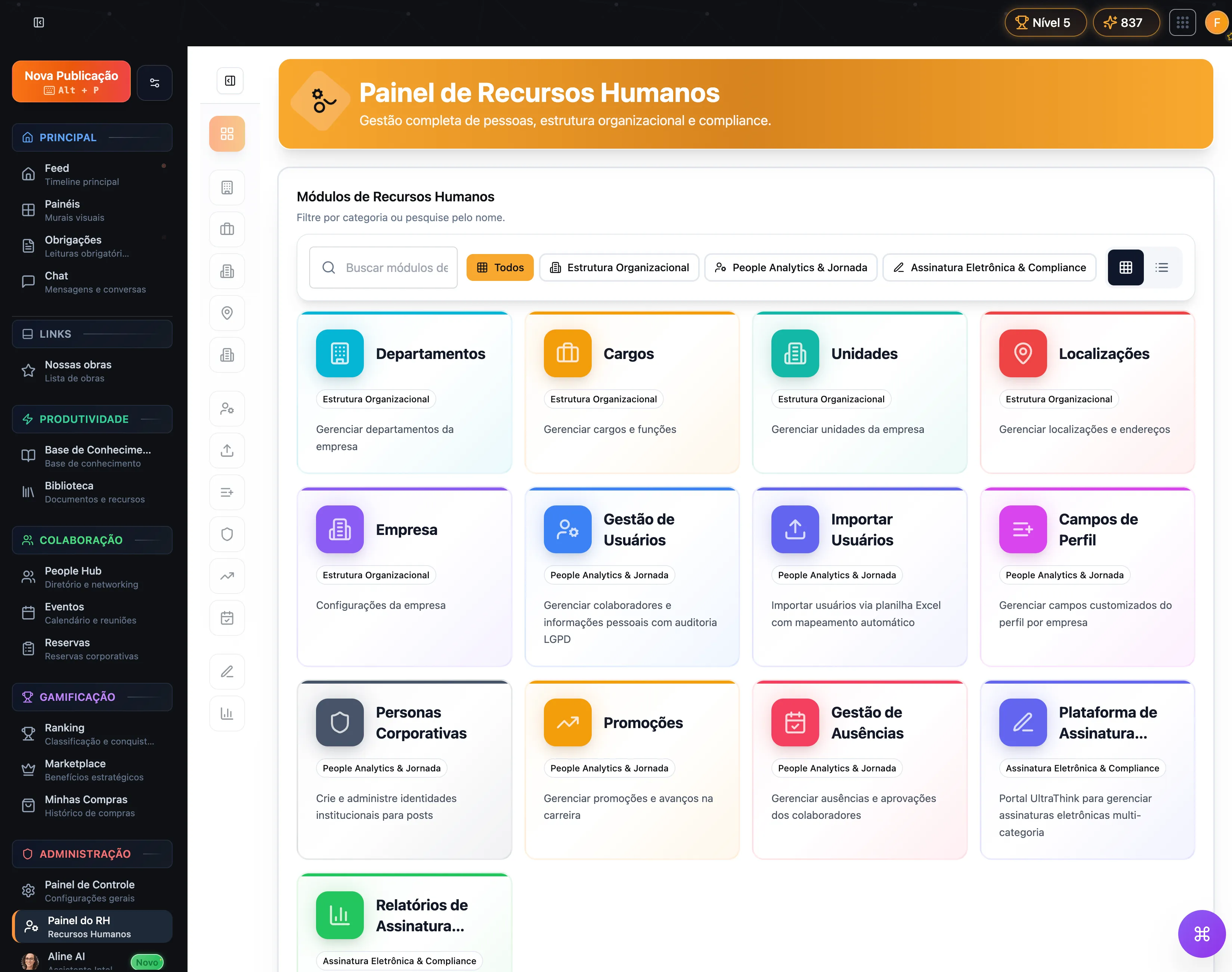1232x972 pixels.
Task: Click the bar chart icon in the module rail
Action: (226, 713)
